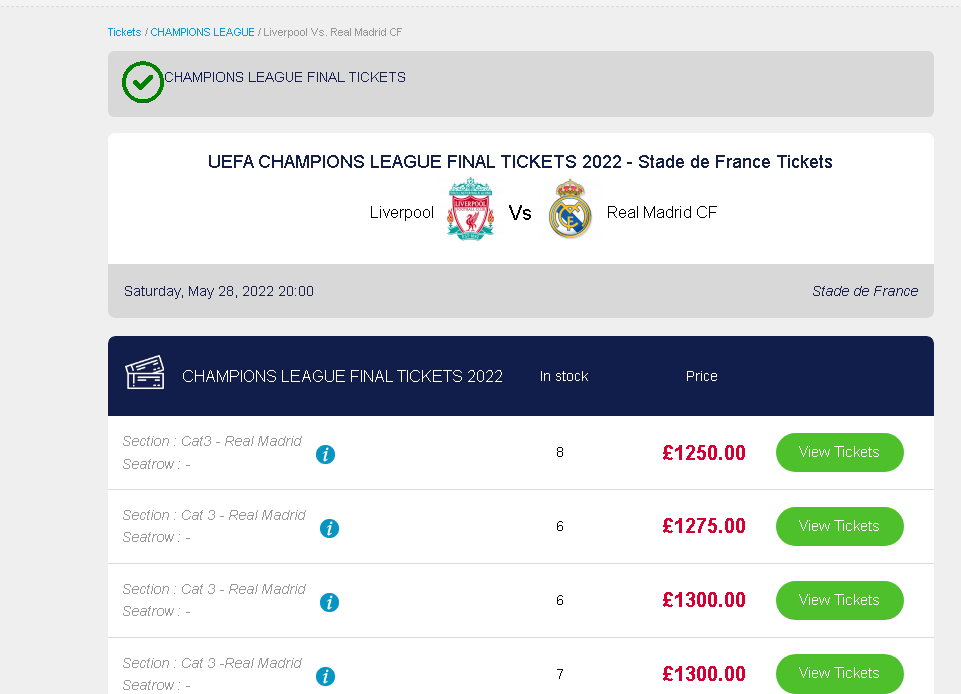Click the Real Madrid CF team name
961x694 pixels.
point(662,212)
